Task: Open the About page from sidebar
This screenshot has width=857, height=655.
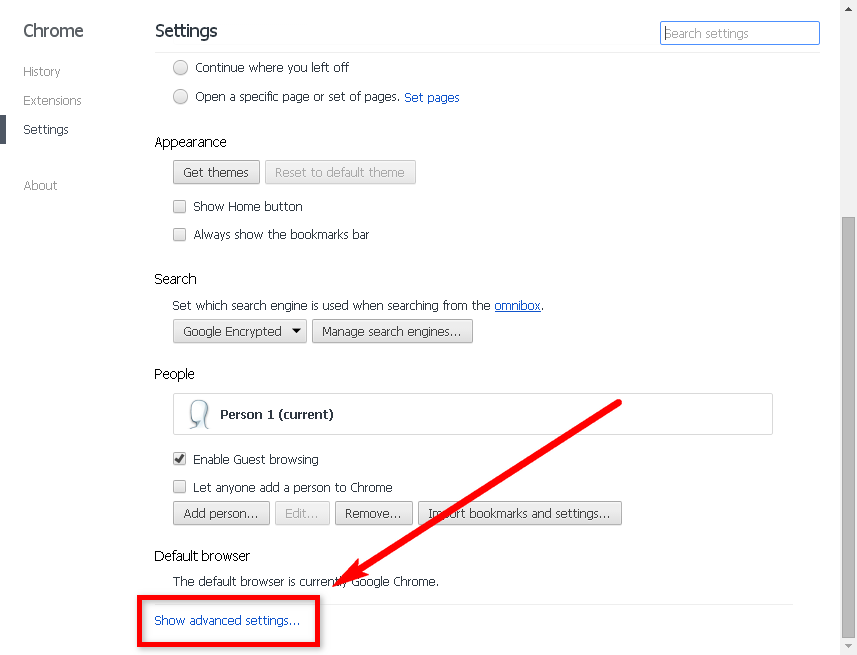Action: (x=41, y=186)
